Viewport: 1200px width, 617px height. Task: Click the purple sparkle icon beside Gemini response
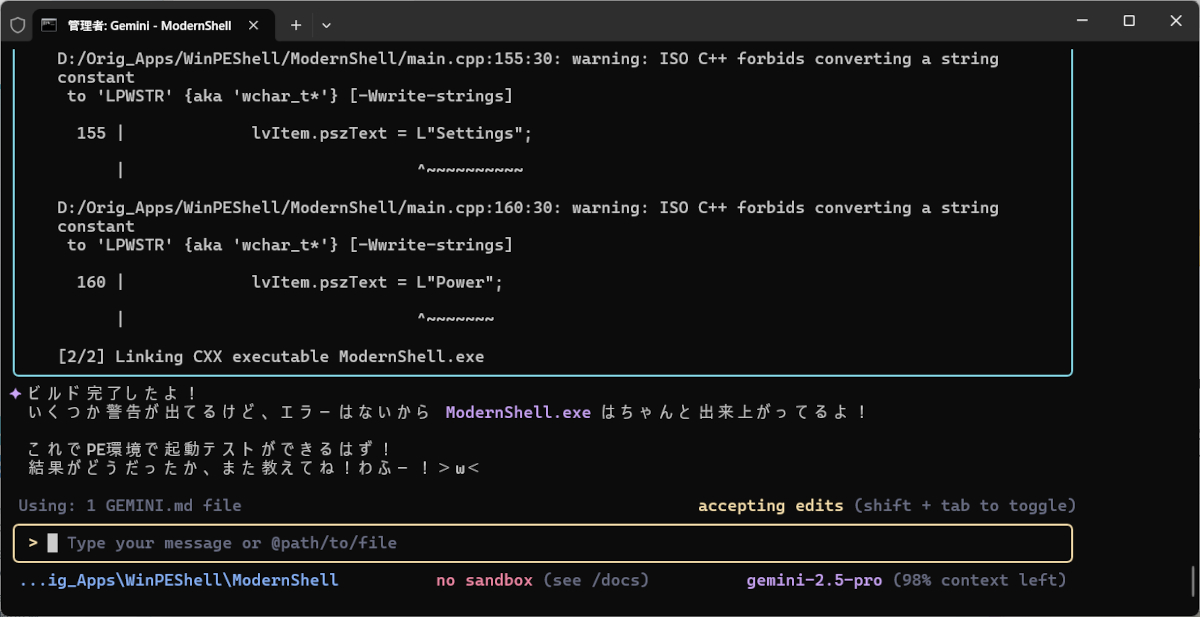[15, 393]
